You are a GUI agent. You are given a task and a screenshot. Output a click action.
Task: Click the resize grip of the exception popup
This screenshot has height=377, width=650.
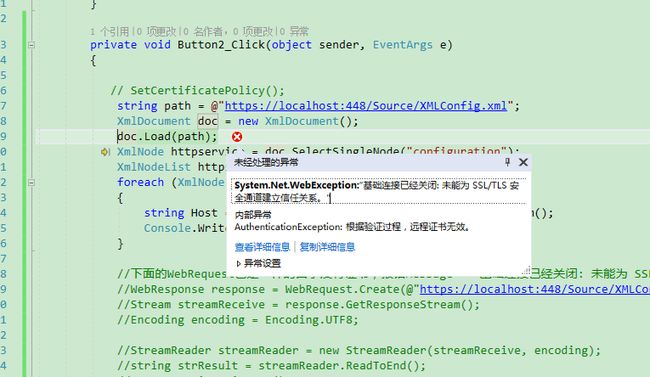pyautogui.click(x=526, y=271)
